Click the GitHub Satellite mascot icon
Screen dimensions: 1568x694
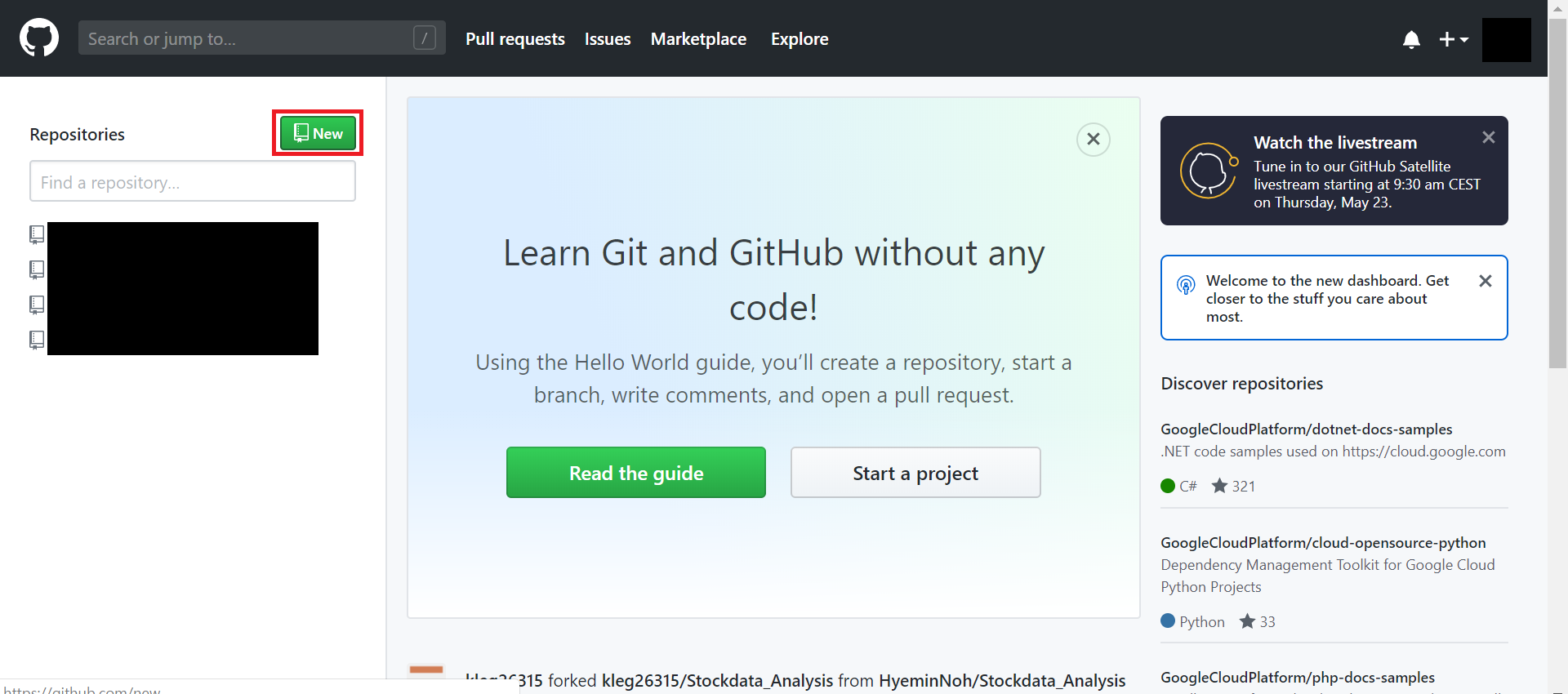(1209, 171)
